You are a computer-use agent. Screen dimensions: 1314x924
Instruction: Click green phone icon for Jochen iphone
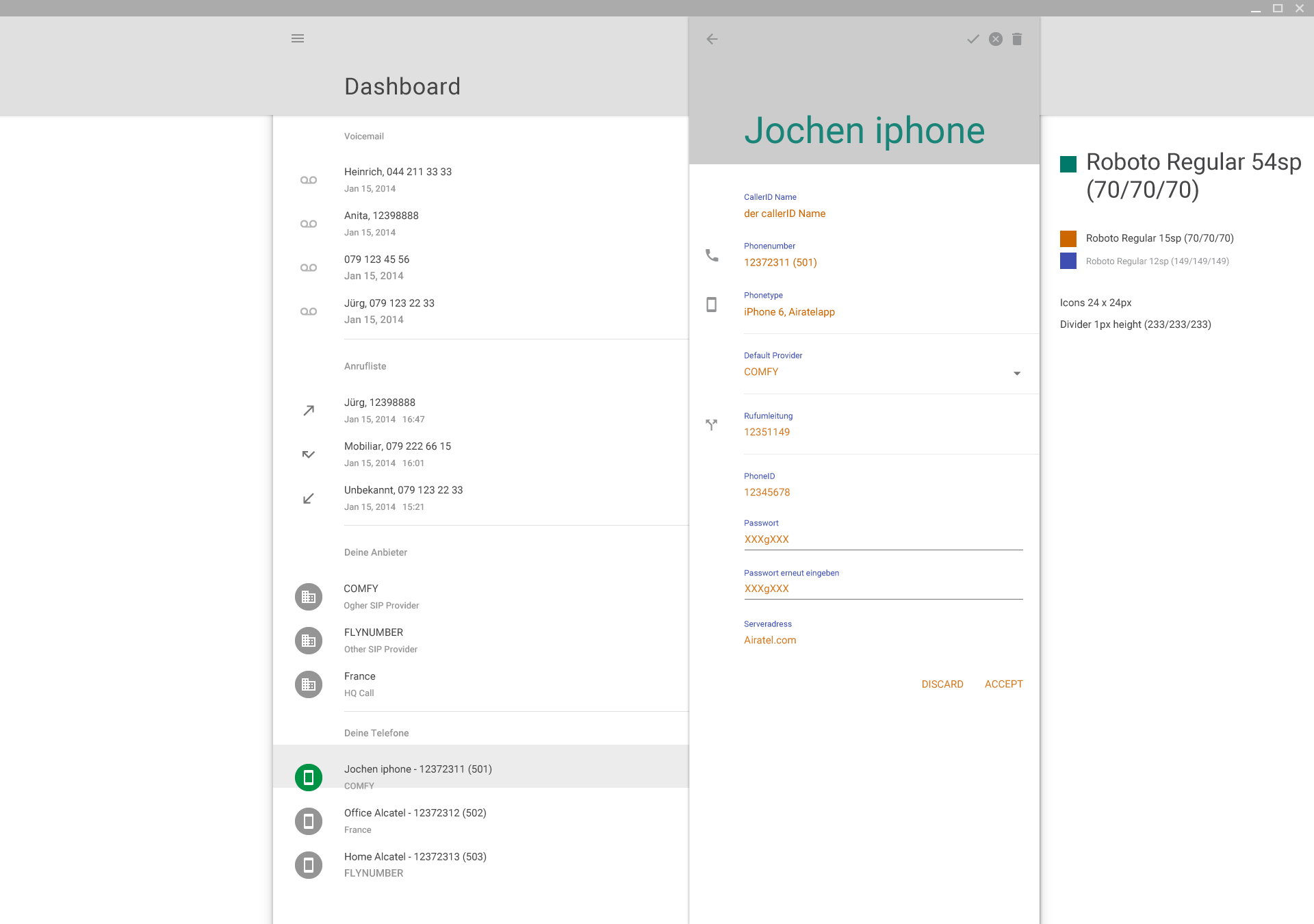click(x=309, y=778)
